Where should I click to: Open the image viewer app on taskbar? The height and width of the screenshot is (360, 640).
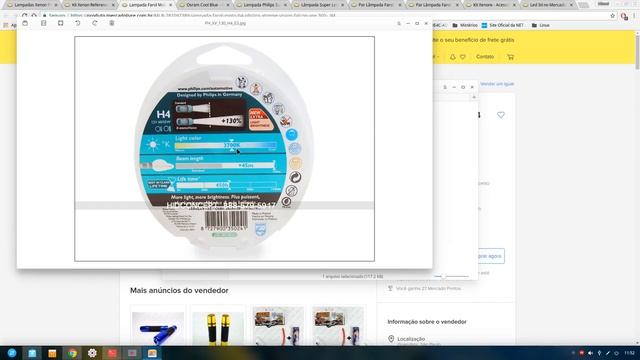point(152,353)
